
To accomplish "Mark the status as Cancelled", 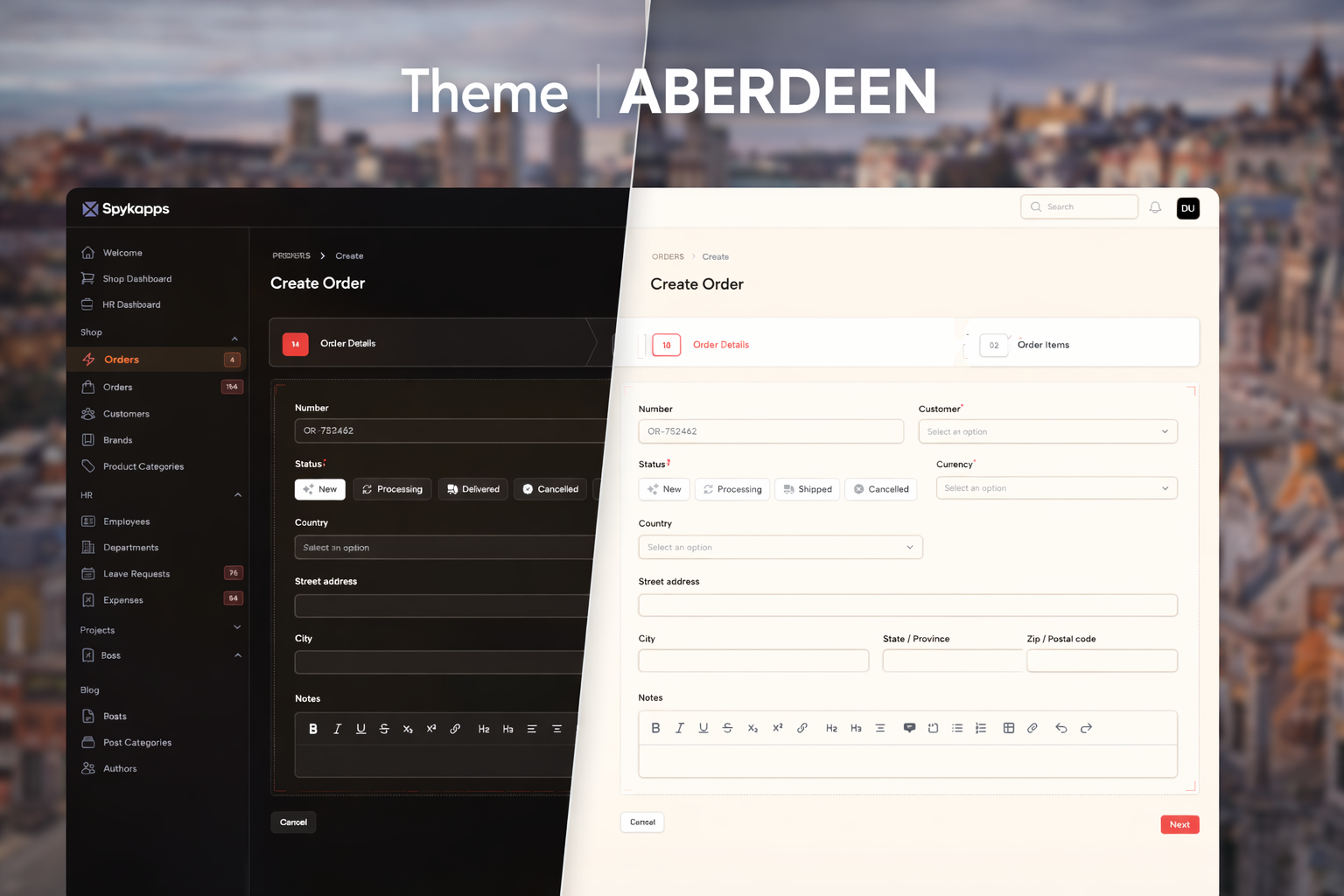I will (880, 489).
